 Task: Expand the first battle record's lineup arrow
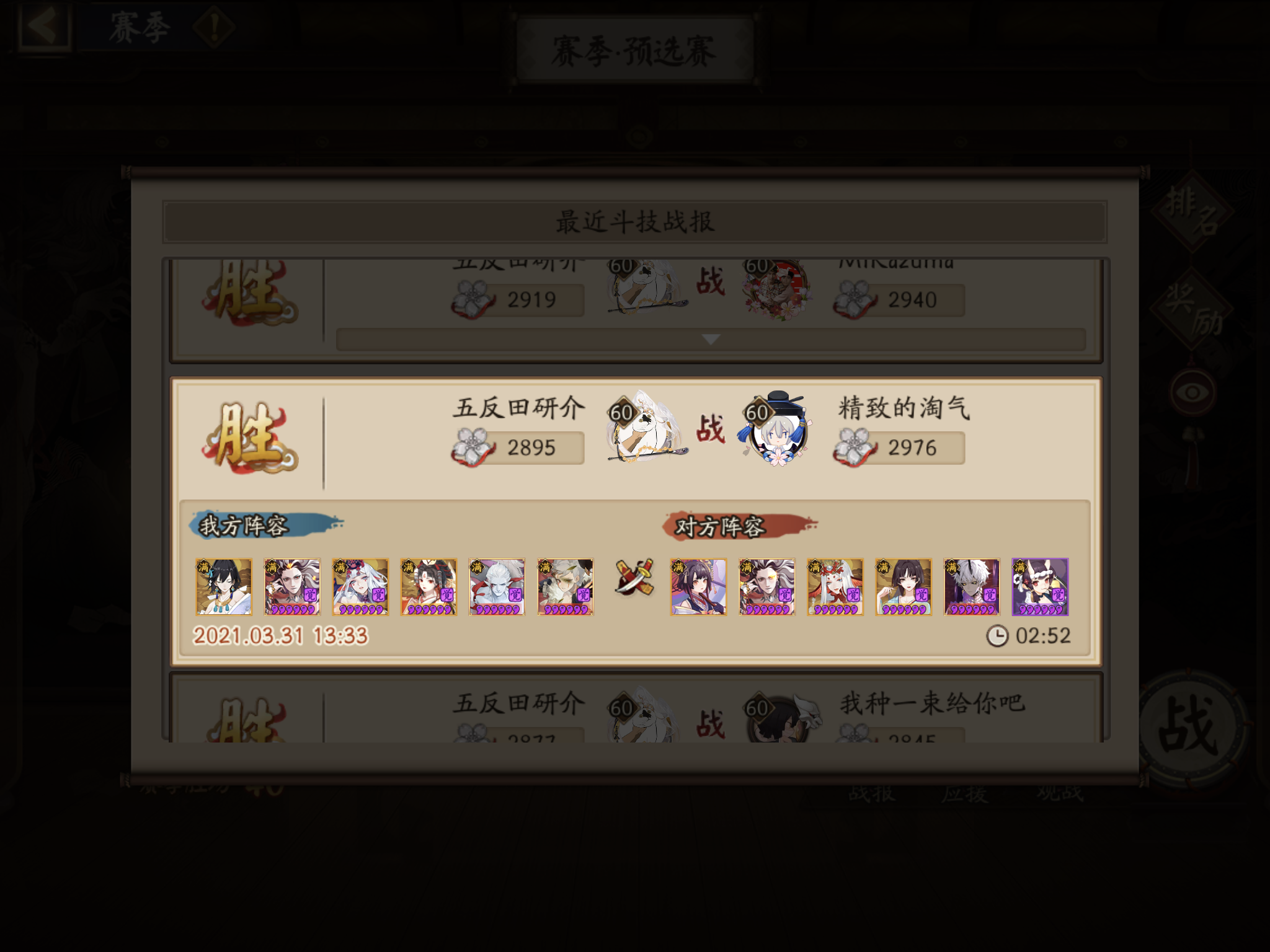point(711,339)
